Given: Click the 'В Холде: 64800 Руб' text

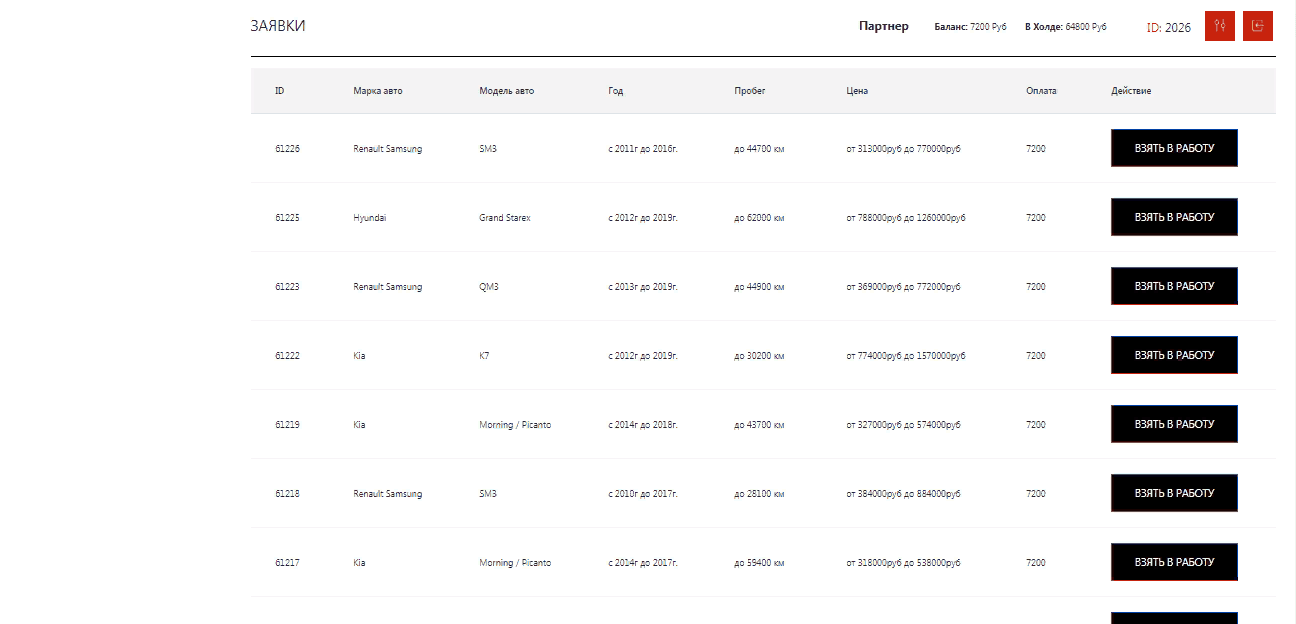Looking at the screenshot, I should coord(1065,27).
